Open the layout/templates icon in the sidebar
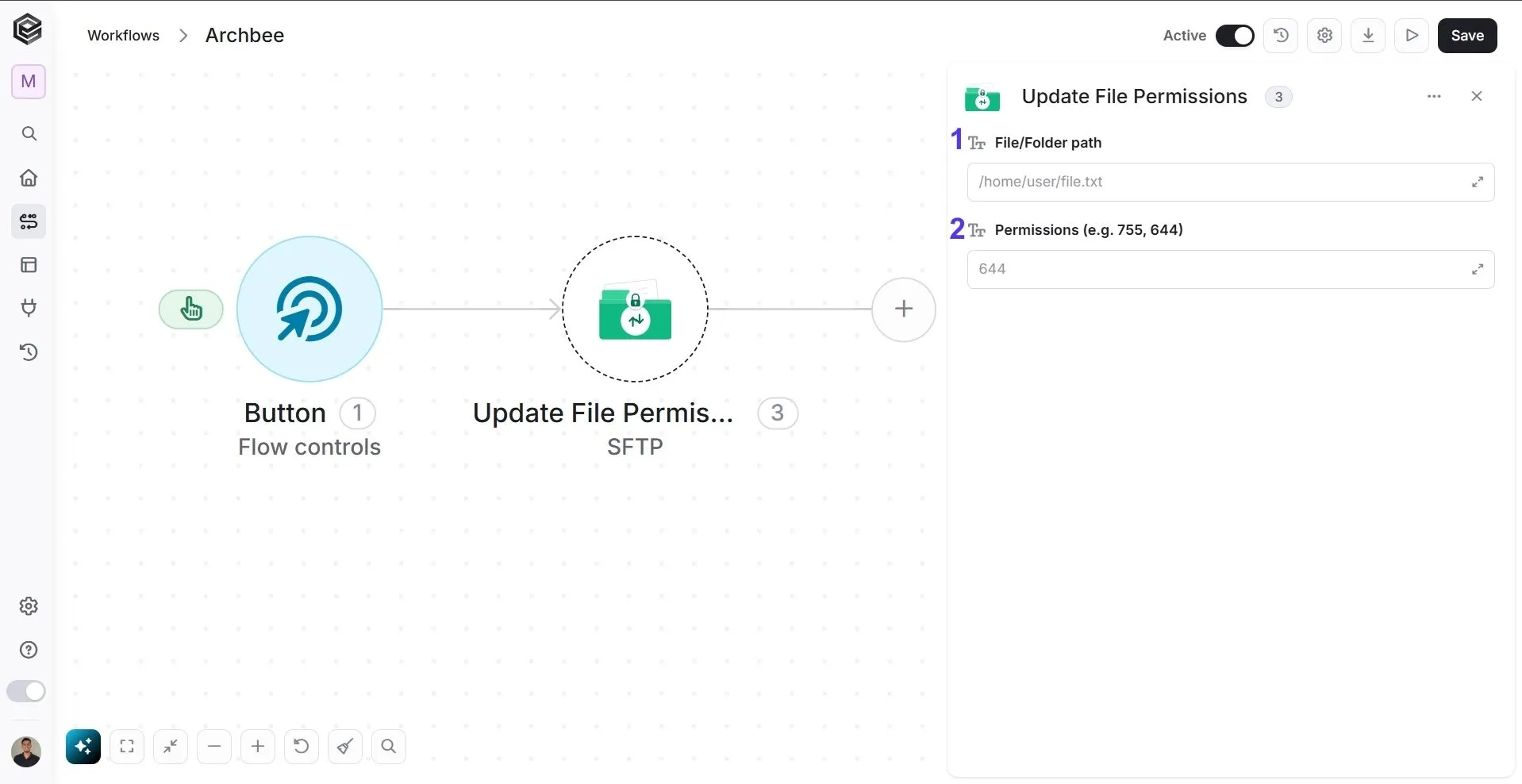1522x784 pixels. 29,265
